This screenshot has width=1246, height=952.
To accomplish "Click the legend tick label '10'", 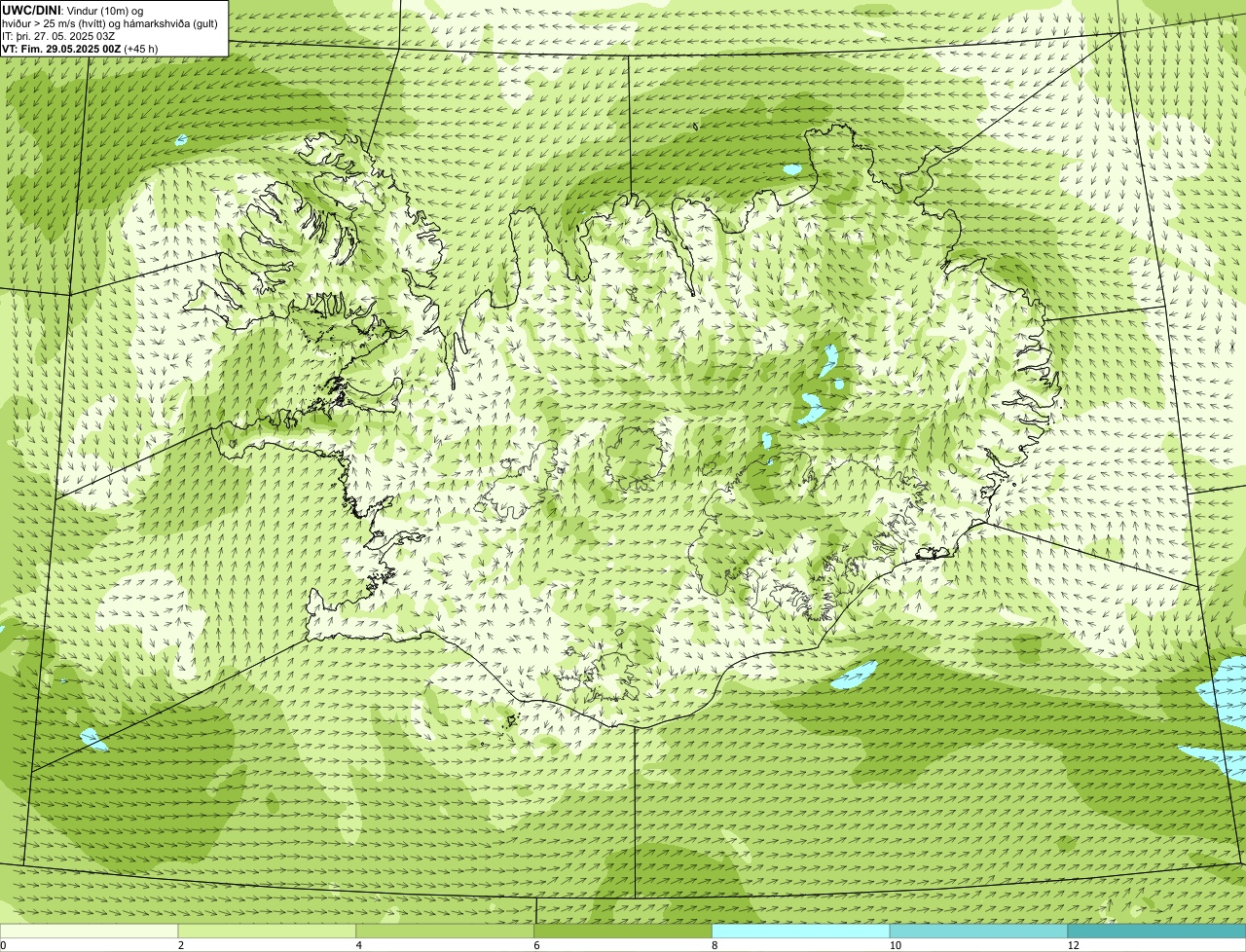I will tap(895, 945).
